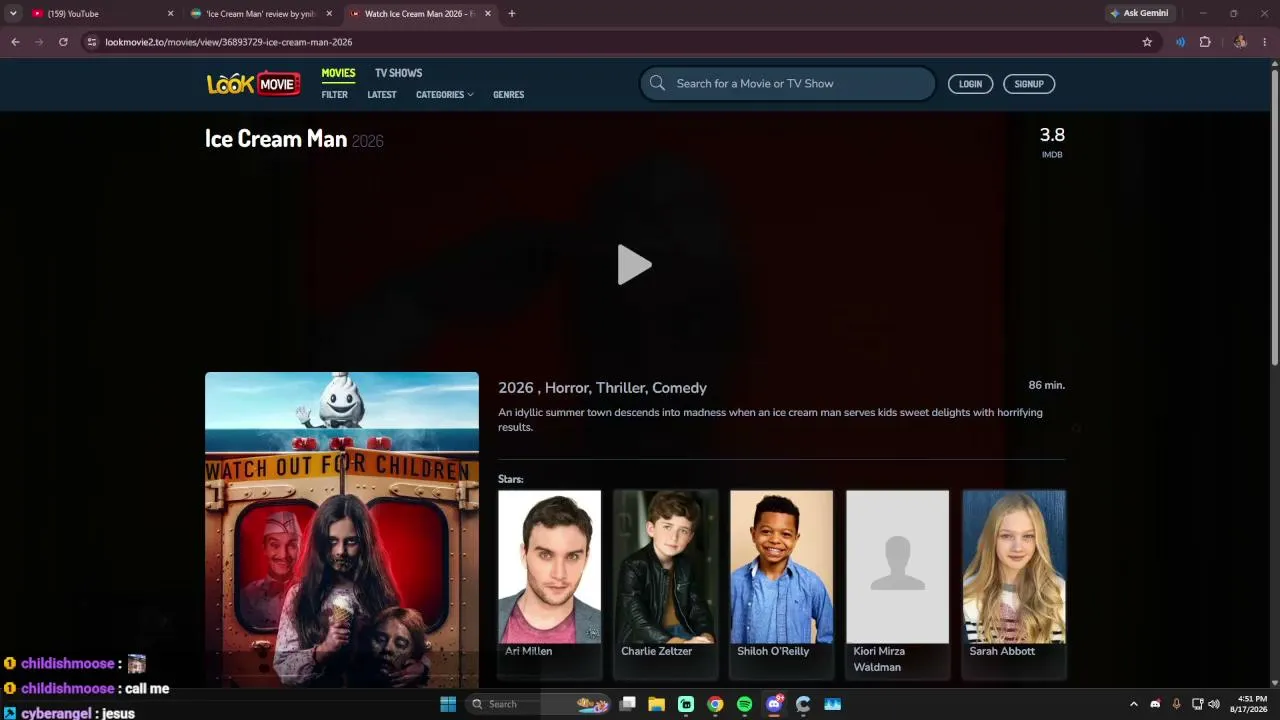Click the Discord system tray icon

pos(1156,704)
